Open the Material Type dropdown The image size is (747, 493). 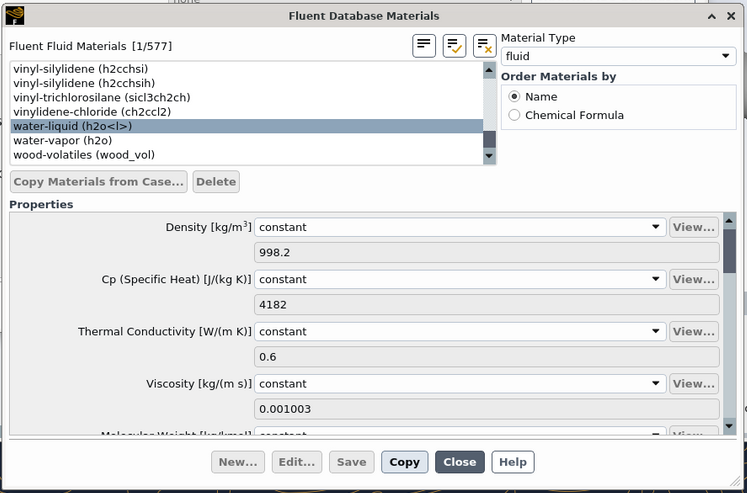click(x=618, y=56)
